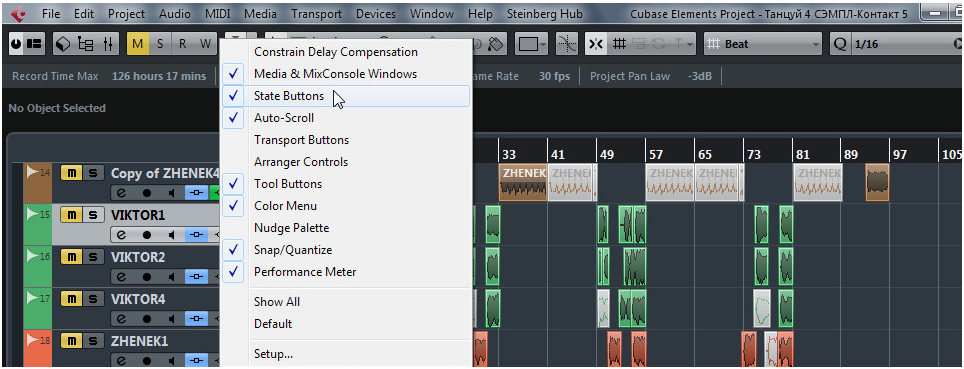Enable the Arranger Controls option
This screenshot has width=964, height=369.
click(x=347, y=162)
